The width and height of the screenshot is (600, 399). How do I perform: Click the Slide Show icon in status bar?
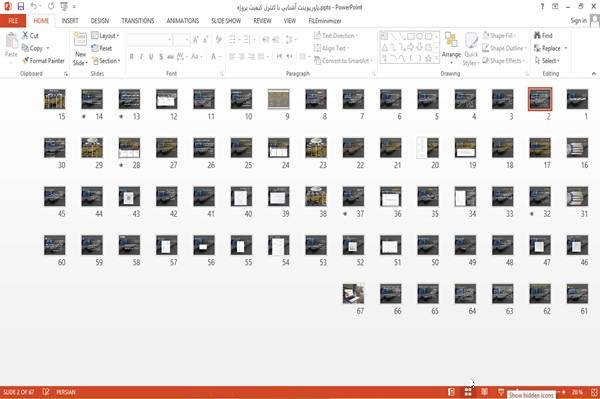[501, 392]
